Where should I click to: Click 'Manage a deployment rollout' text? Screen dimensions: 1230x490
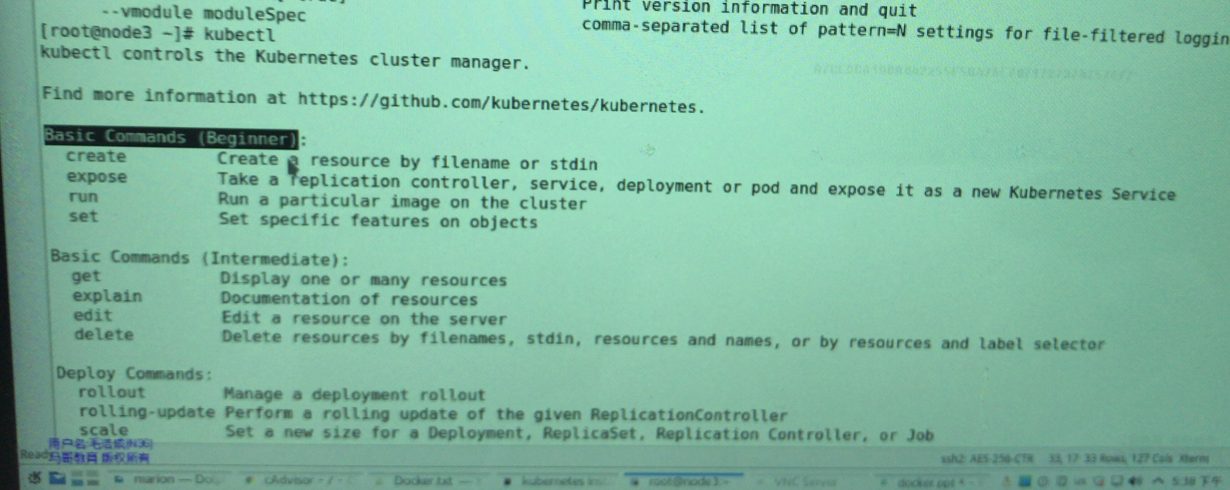coord(354,395)
